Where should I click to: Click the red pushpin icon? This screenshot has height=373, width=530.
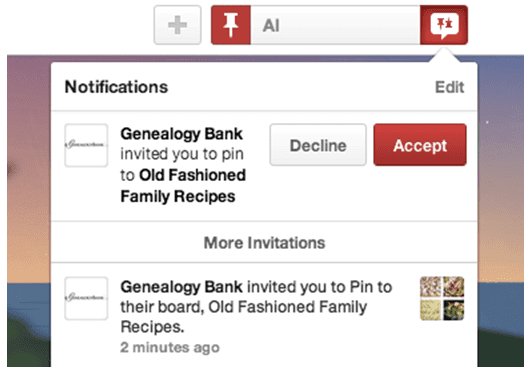coord(231,25)
